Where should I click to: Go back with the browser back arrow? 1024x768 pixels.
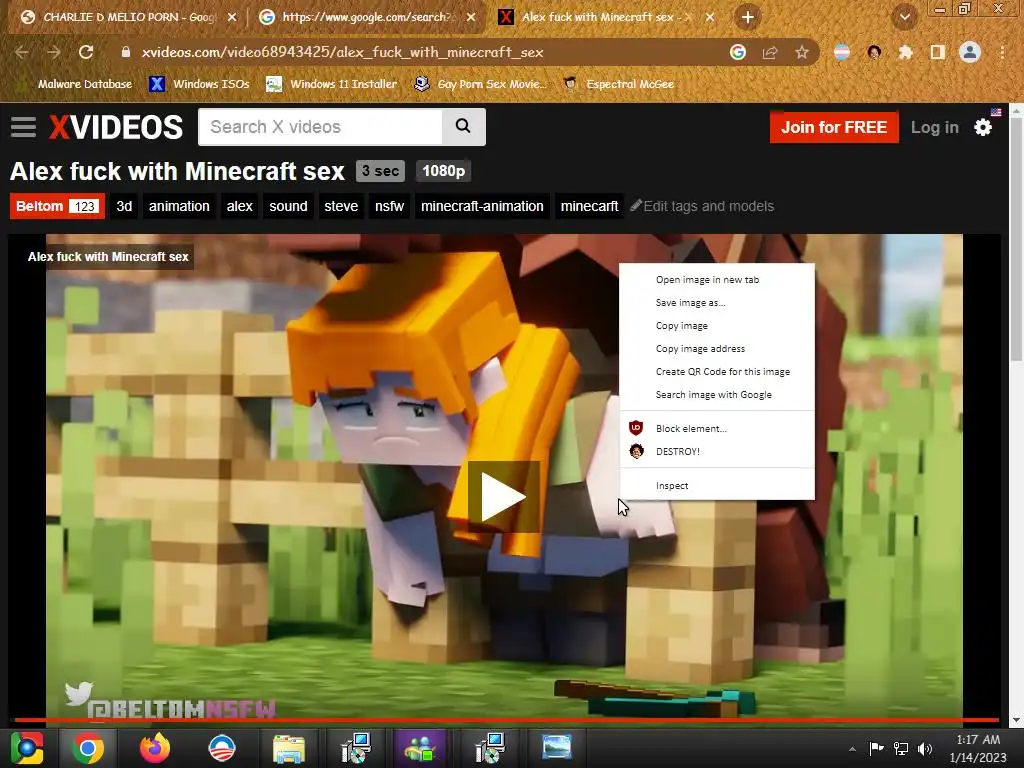click(x=22, y=52)
